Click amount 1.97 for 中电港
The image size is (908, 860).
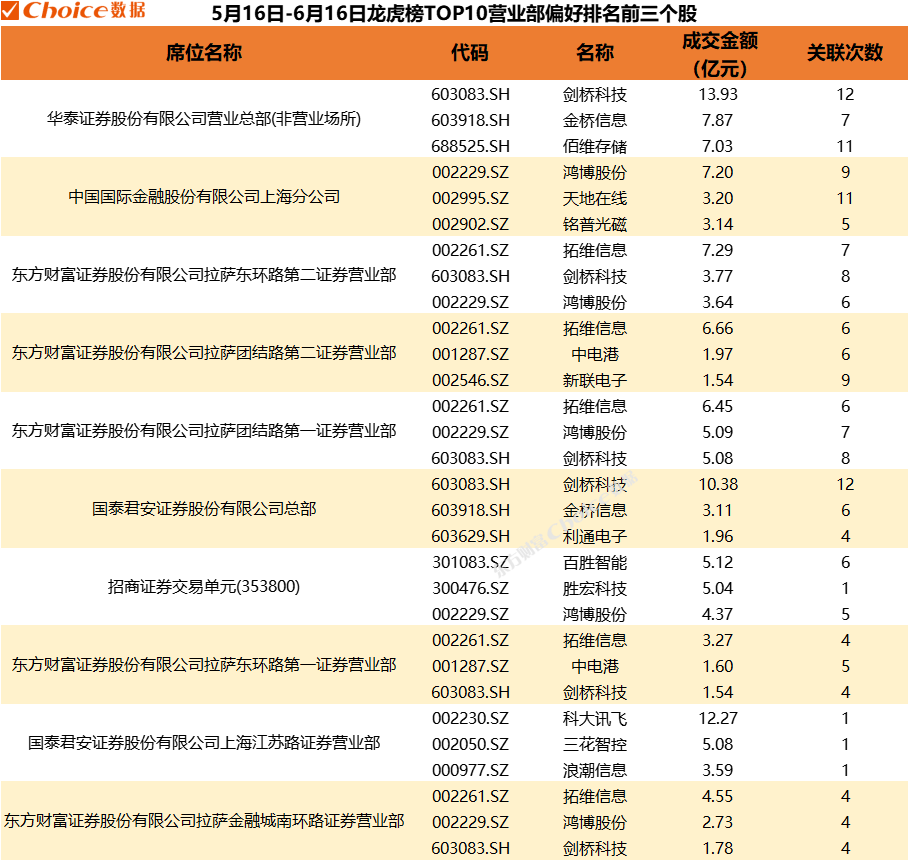718,354
